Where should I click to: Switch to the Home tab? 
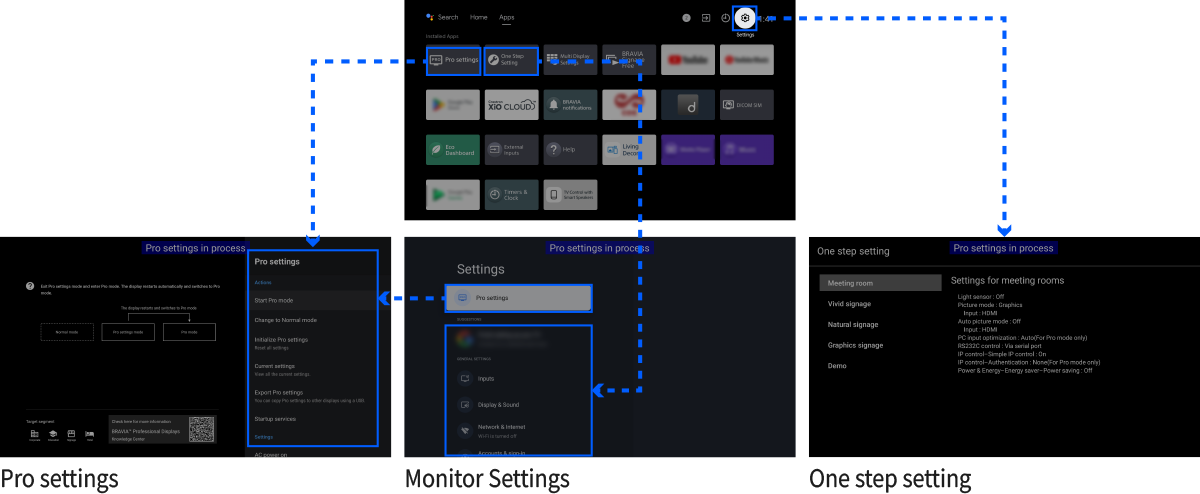(x=479, y=17)
